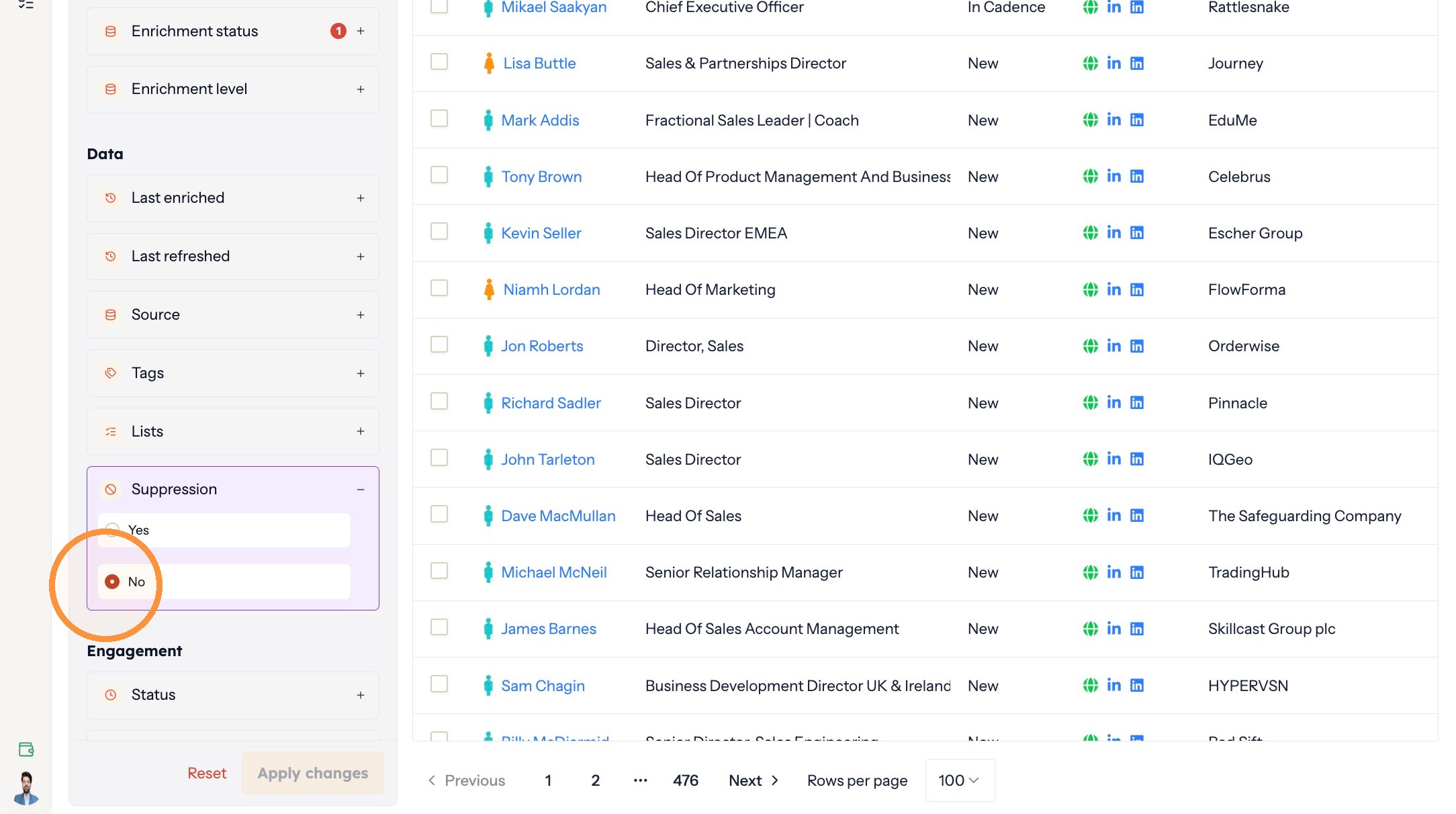Open Lisa Buttle's LinkedIn profile icon
1456x814 pixels.
pyautogui.click(x=1113, y=63)
